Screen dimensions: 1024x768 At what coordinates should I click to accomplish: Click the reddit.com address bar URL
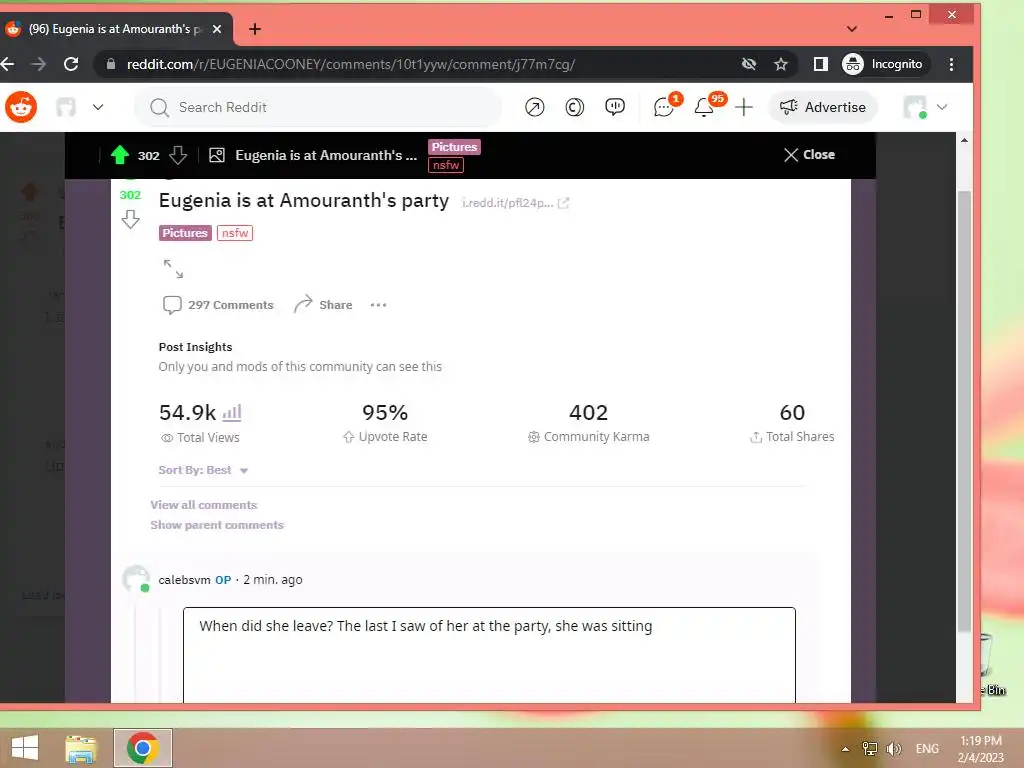point(351,64)
